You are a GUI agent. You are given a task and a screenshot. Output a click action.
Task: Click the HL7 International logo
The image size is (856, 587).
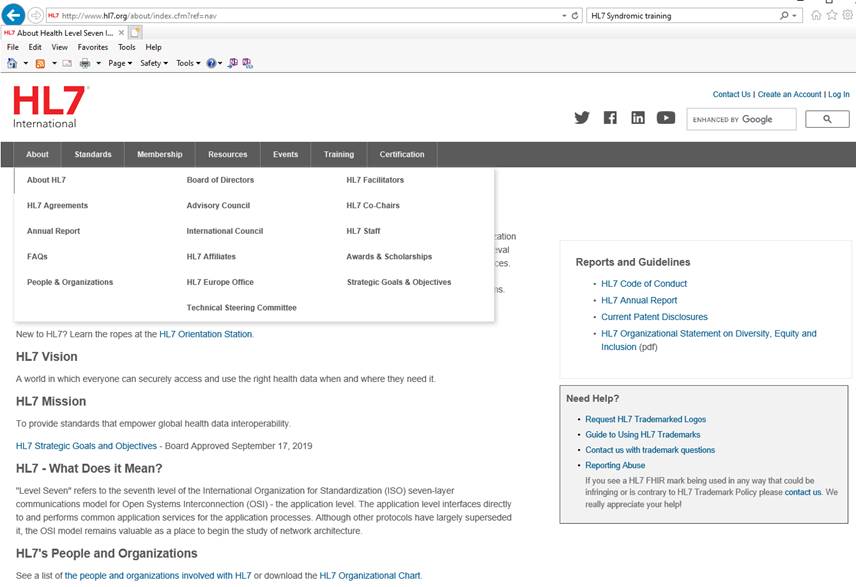(x=50, y=107)
